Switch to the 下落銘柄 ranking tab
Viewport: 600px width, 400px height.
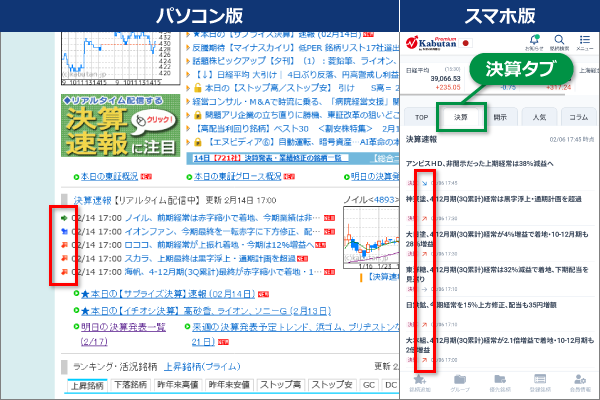pyautogui.click(x=130, y=385)
